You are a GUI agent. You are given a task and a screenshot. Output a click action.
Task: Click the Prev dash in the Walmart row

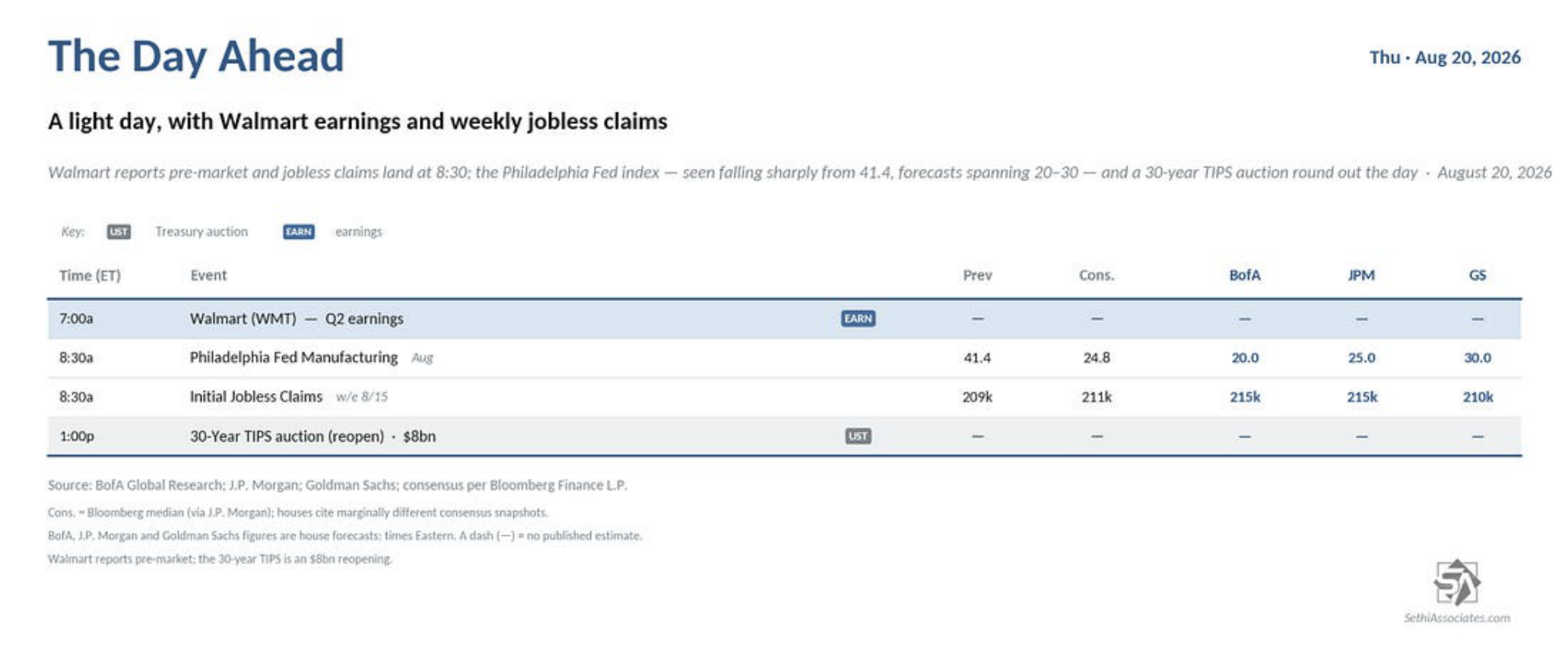977,319
